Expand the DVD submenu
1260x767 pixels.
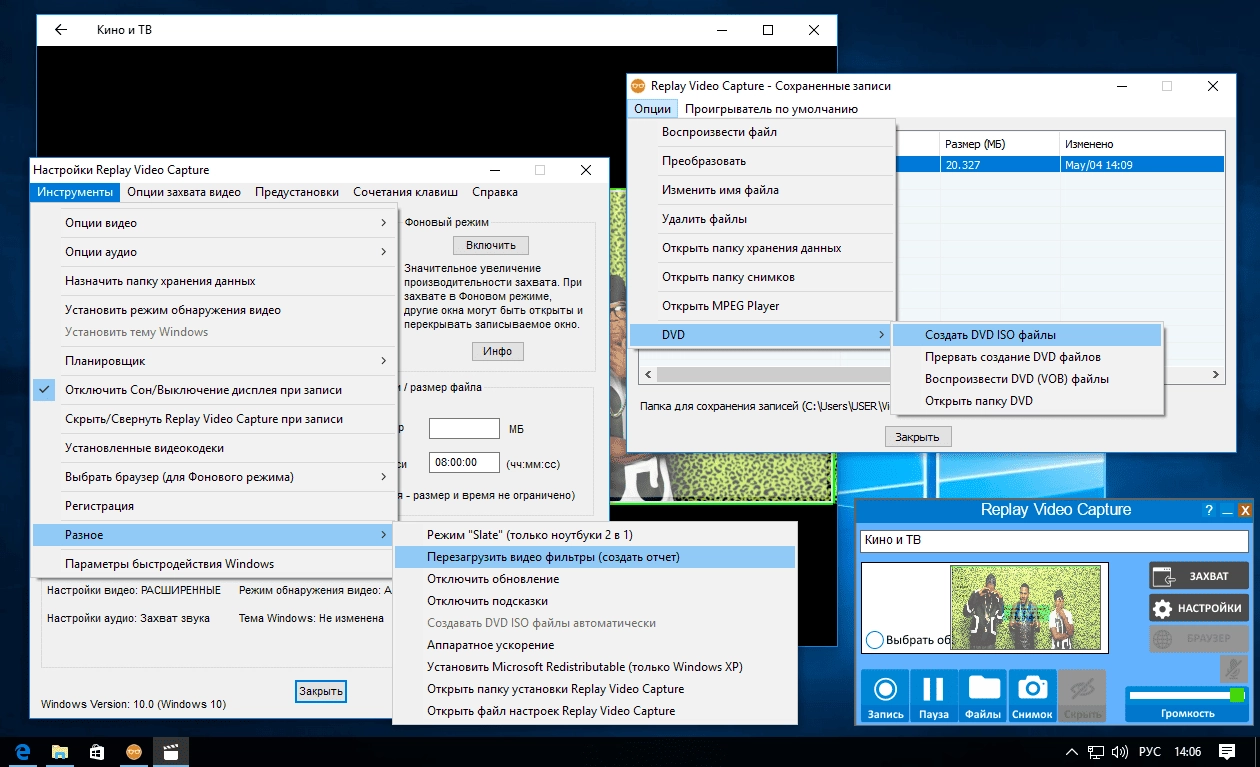[x=761, y=335]
